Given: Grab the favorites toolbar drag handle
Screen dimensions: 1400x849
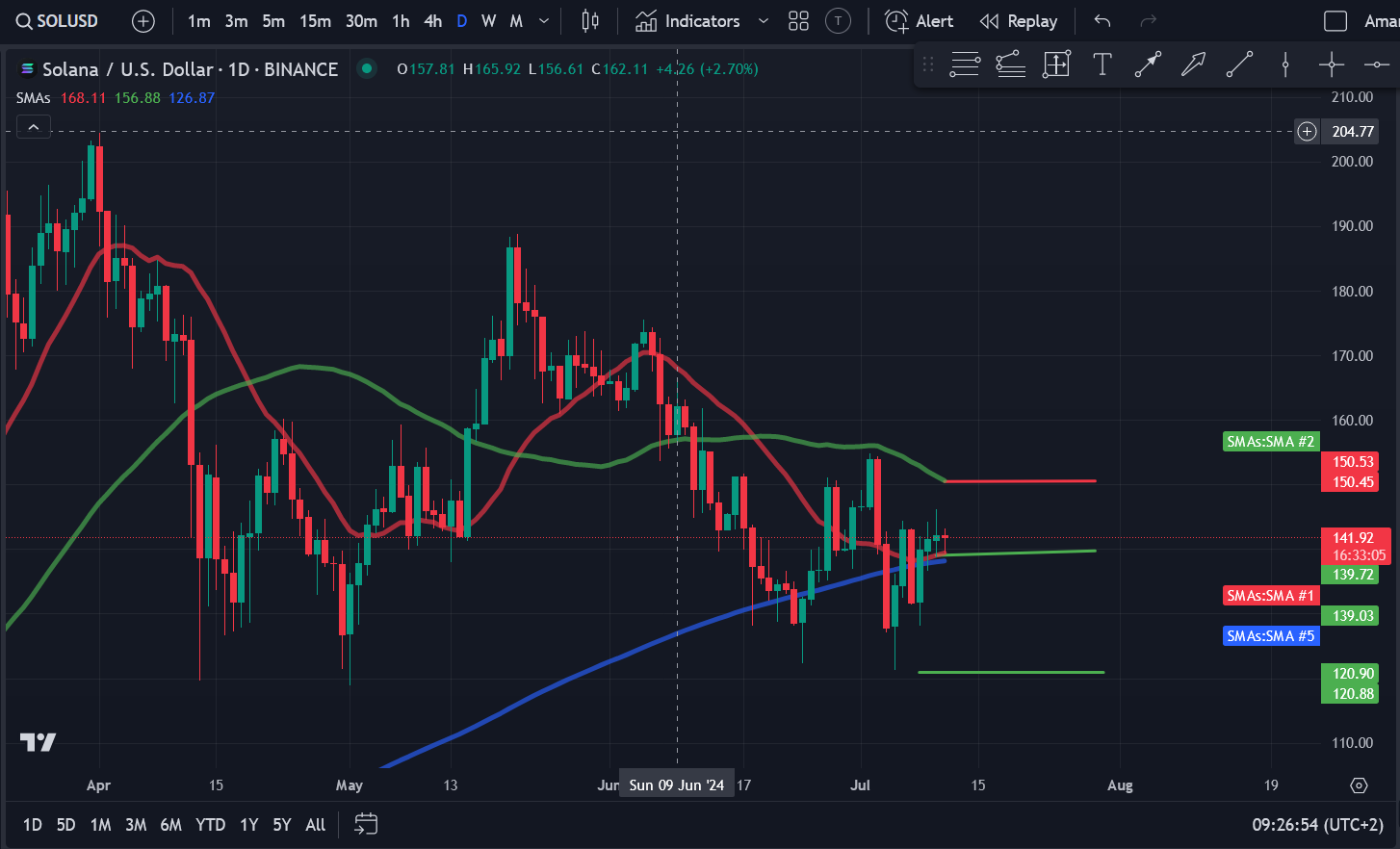Looking at the screenshot, I should 928,64.
